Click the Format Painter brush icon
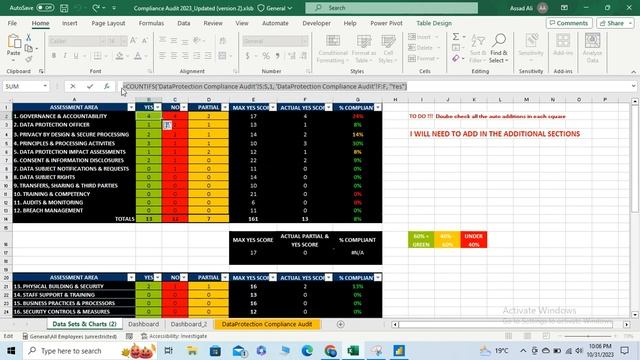The width and height of the screenshot is (640, 360). [29, 59]
